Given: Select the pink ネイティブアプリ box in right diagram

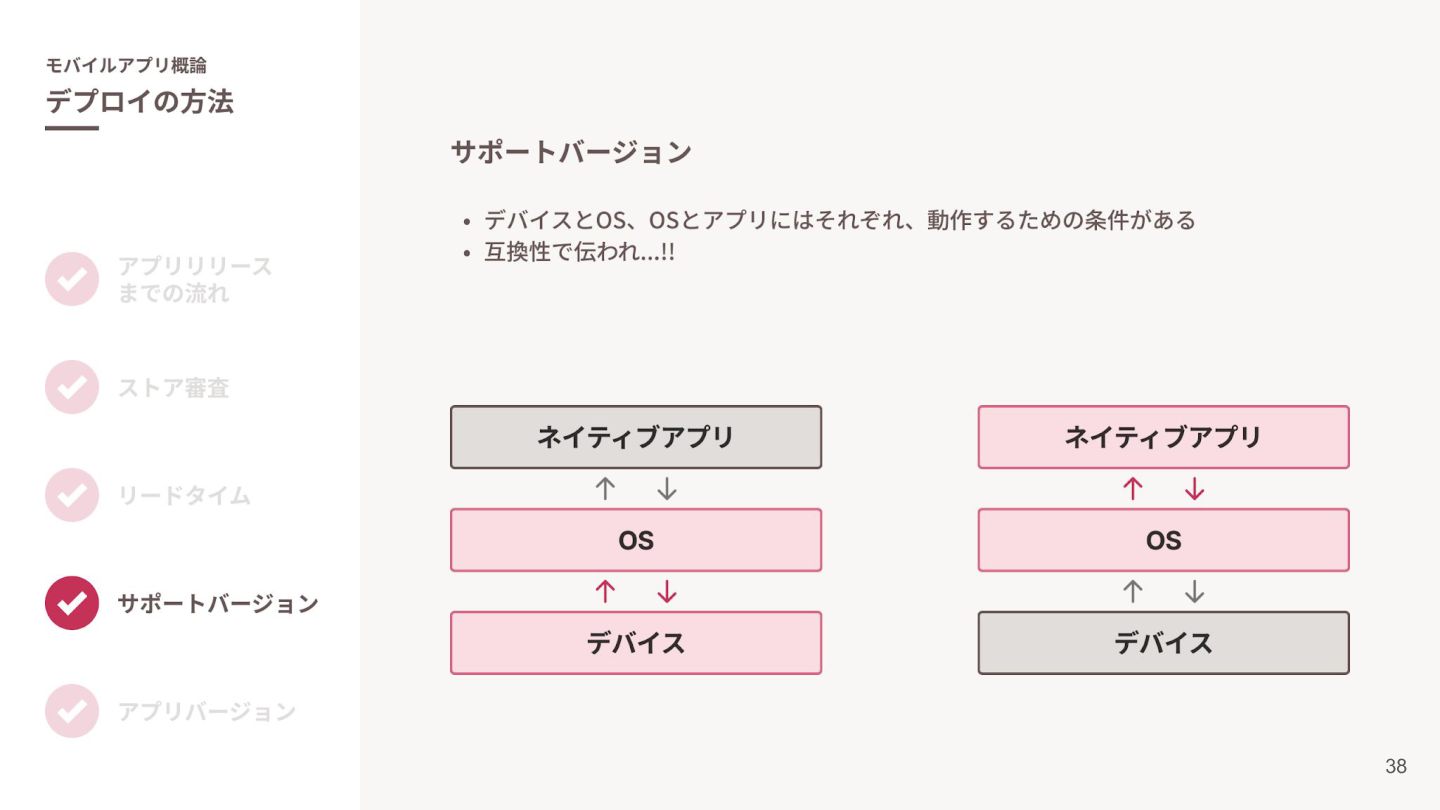Looking at the screenshot, I should [x=1164, y=437].
